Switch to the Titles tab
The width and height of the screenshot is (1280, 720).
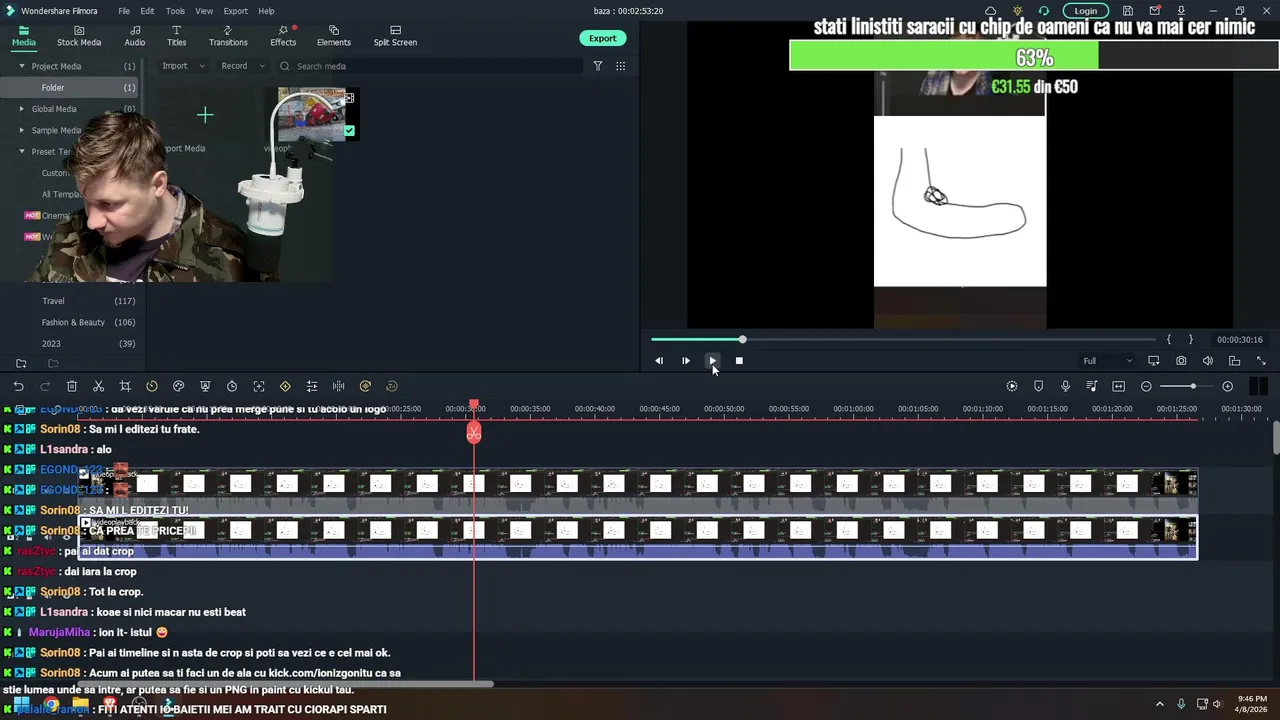(x=176, y=36)
